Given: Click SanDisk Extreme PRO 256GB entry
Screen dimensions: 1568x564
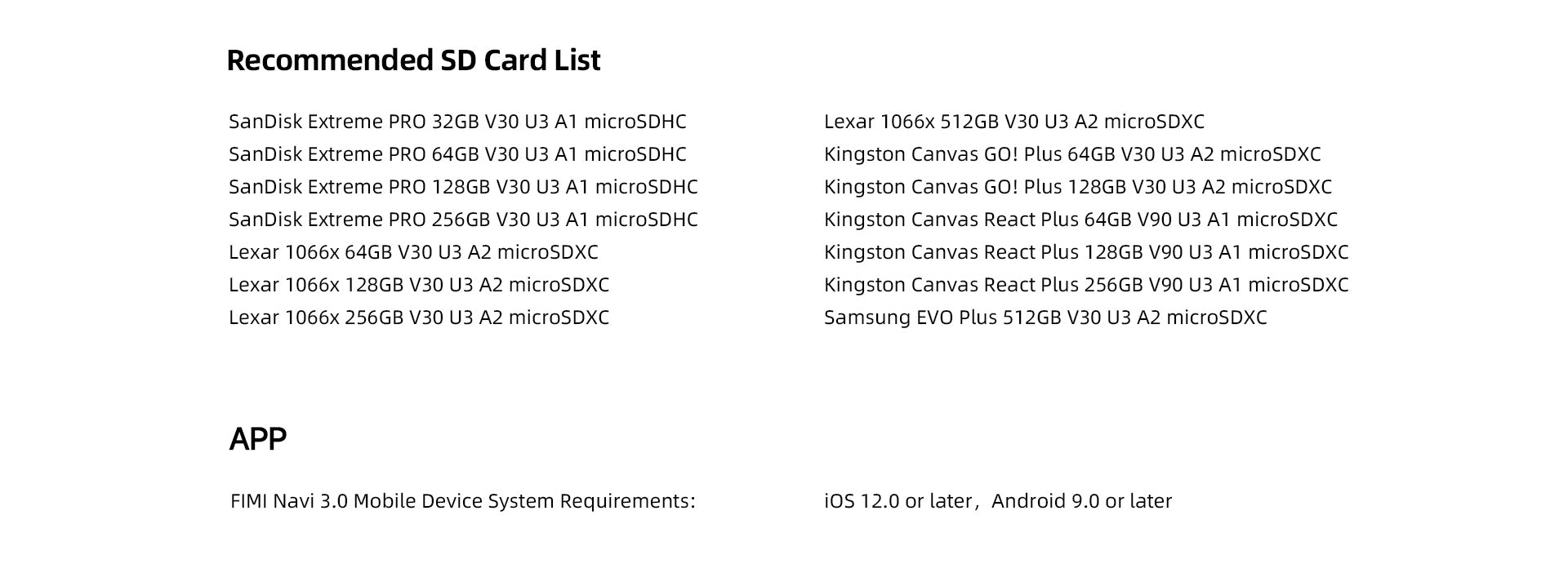Looking at the screenshot, I should coord(463,220).
